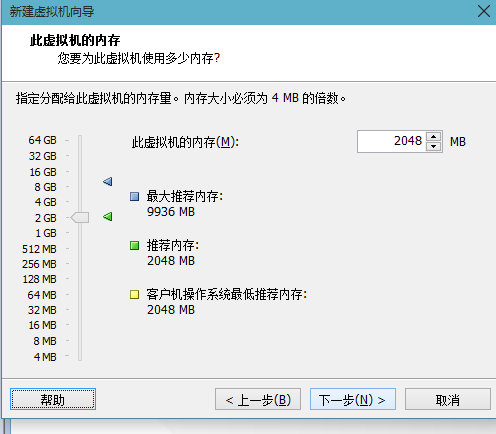496x434 pixels.
Task: Cancel the wizard with 取消
Action: pos(448,399)
